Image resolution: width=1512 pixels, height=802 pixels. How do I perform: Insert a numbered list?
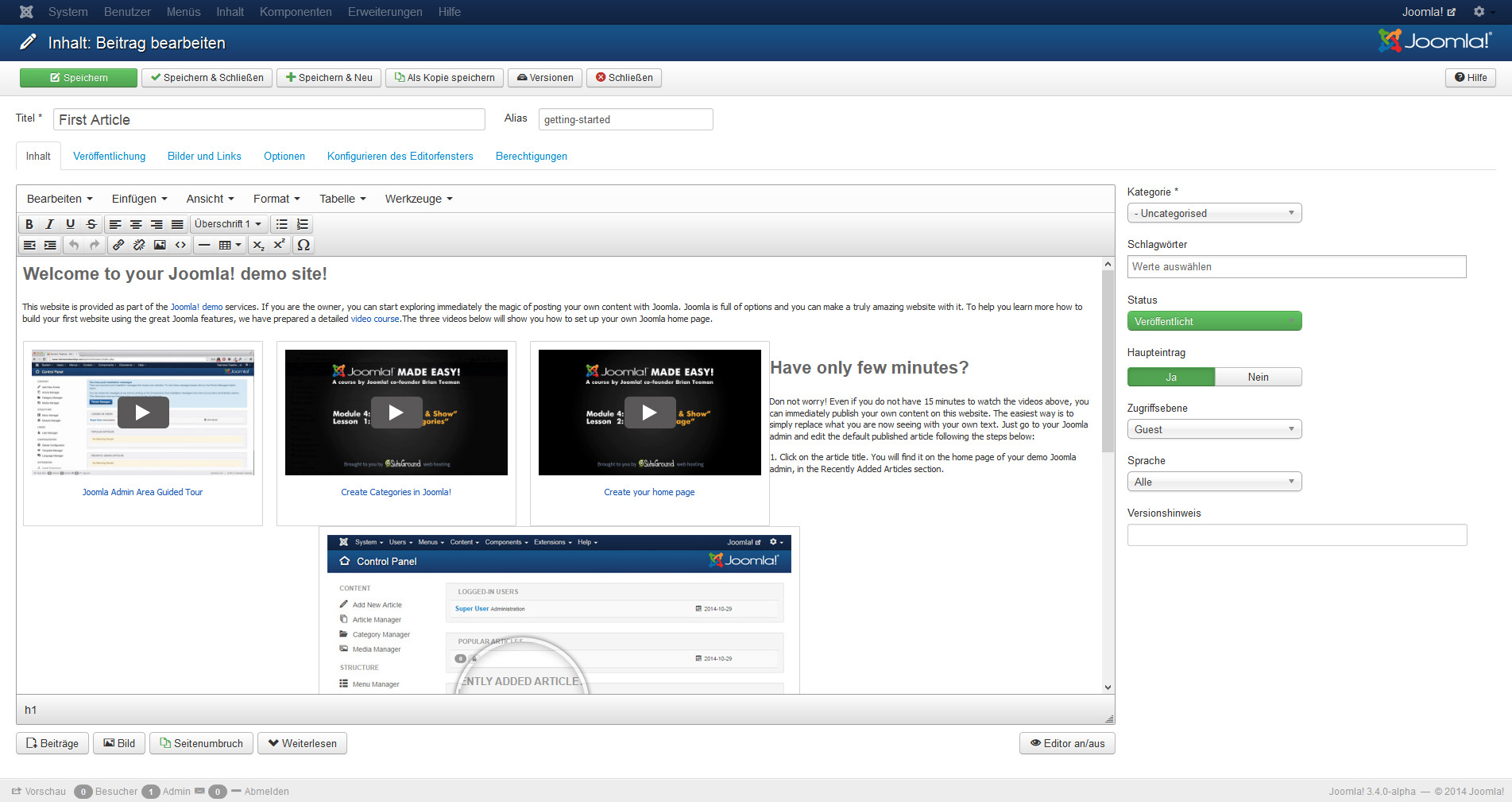(x=302, y=224)
